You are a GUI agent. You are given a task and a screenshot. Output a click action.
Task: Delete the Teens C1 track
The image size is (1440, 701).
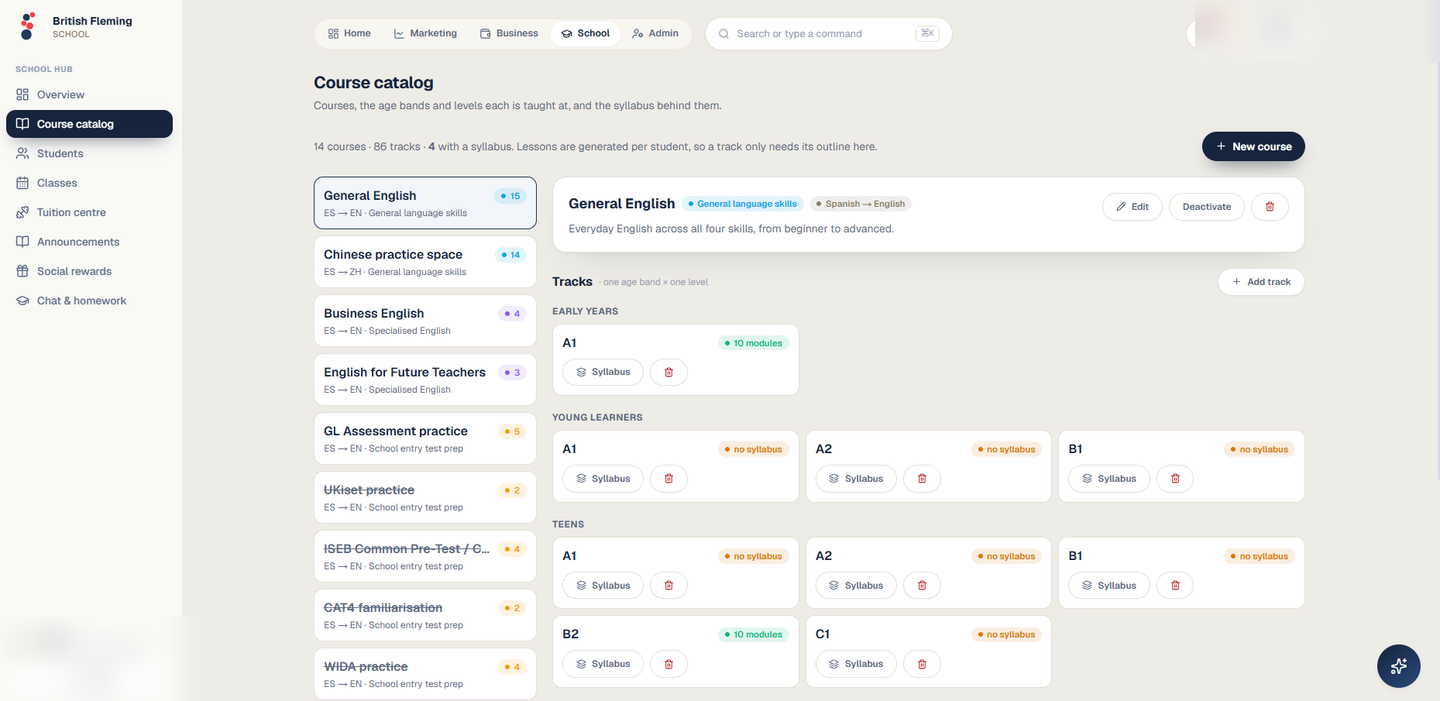(x=922, y=664)
